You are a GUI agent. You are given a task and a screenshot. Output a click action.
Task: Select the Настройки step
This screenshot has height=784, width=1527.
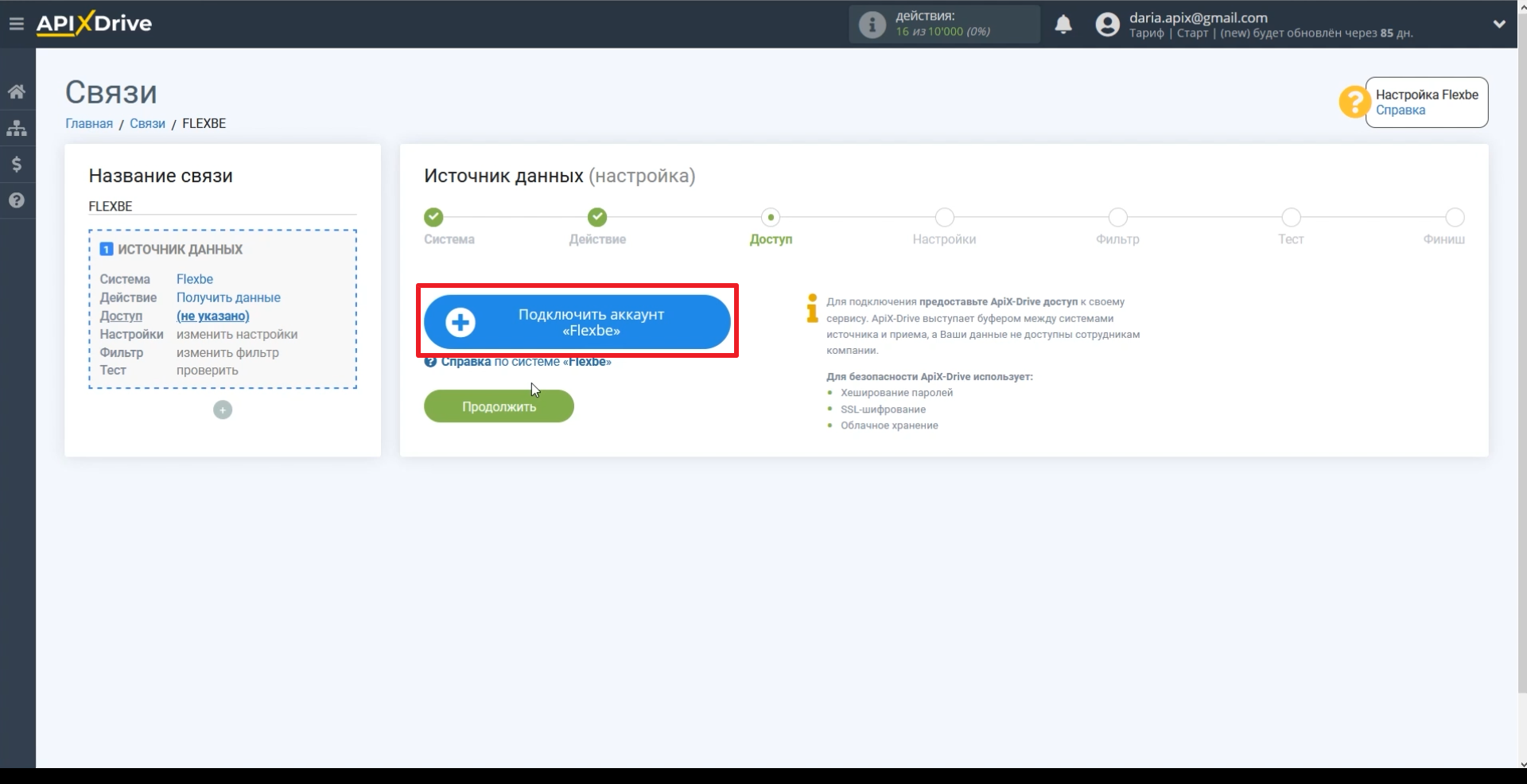[944, 217]
